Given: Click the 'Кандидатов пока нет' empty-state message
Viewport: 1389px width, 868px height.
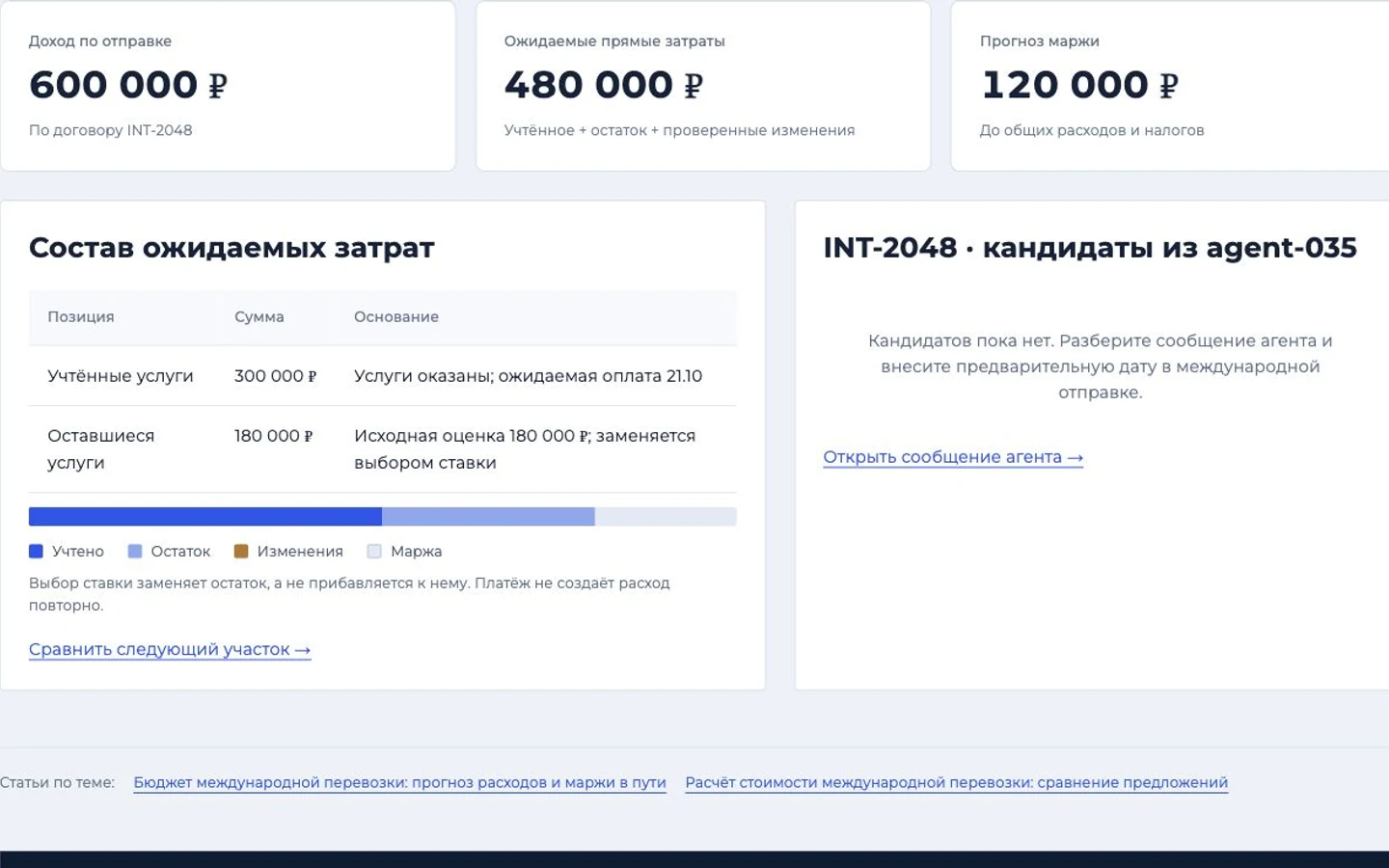Looking at the screenshot, I should pos(1101,366).
